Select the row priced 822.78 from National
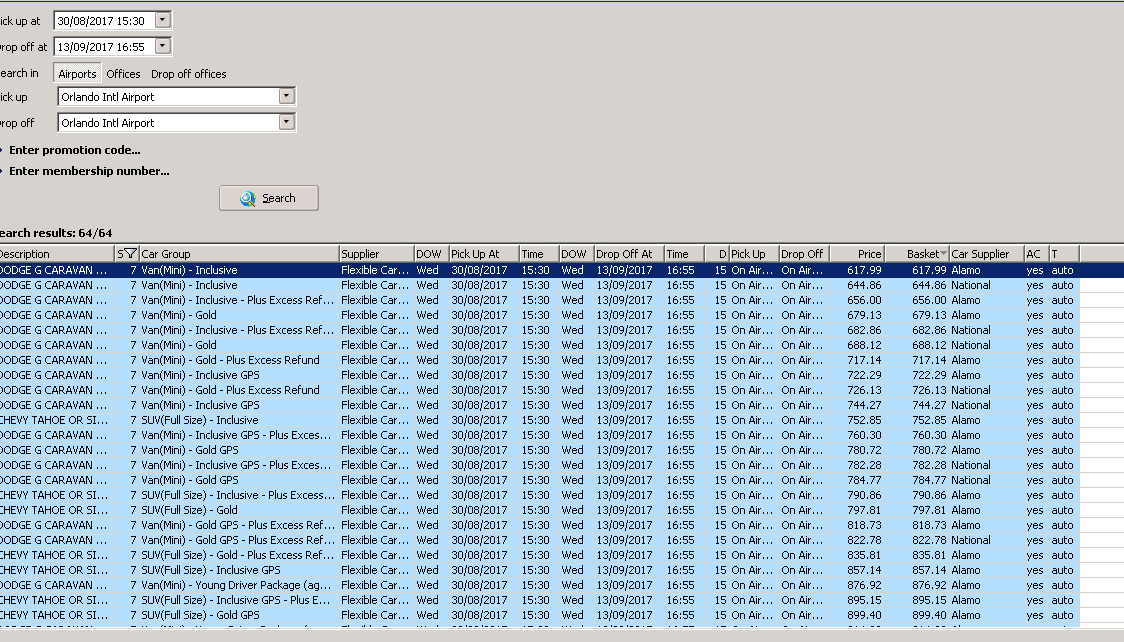This screenshot has width=1124, height=642. coord(540,541)
